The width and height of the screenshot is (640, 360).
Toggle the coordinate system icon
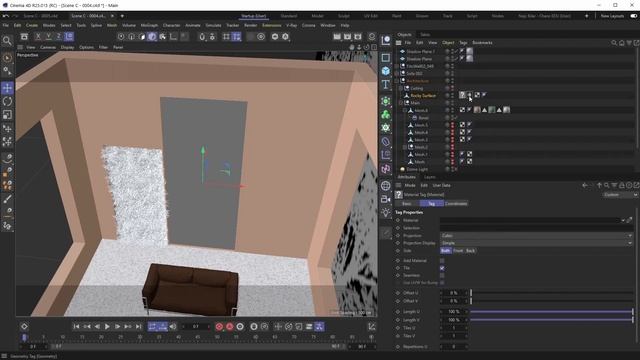click(69, 37)
